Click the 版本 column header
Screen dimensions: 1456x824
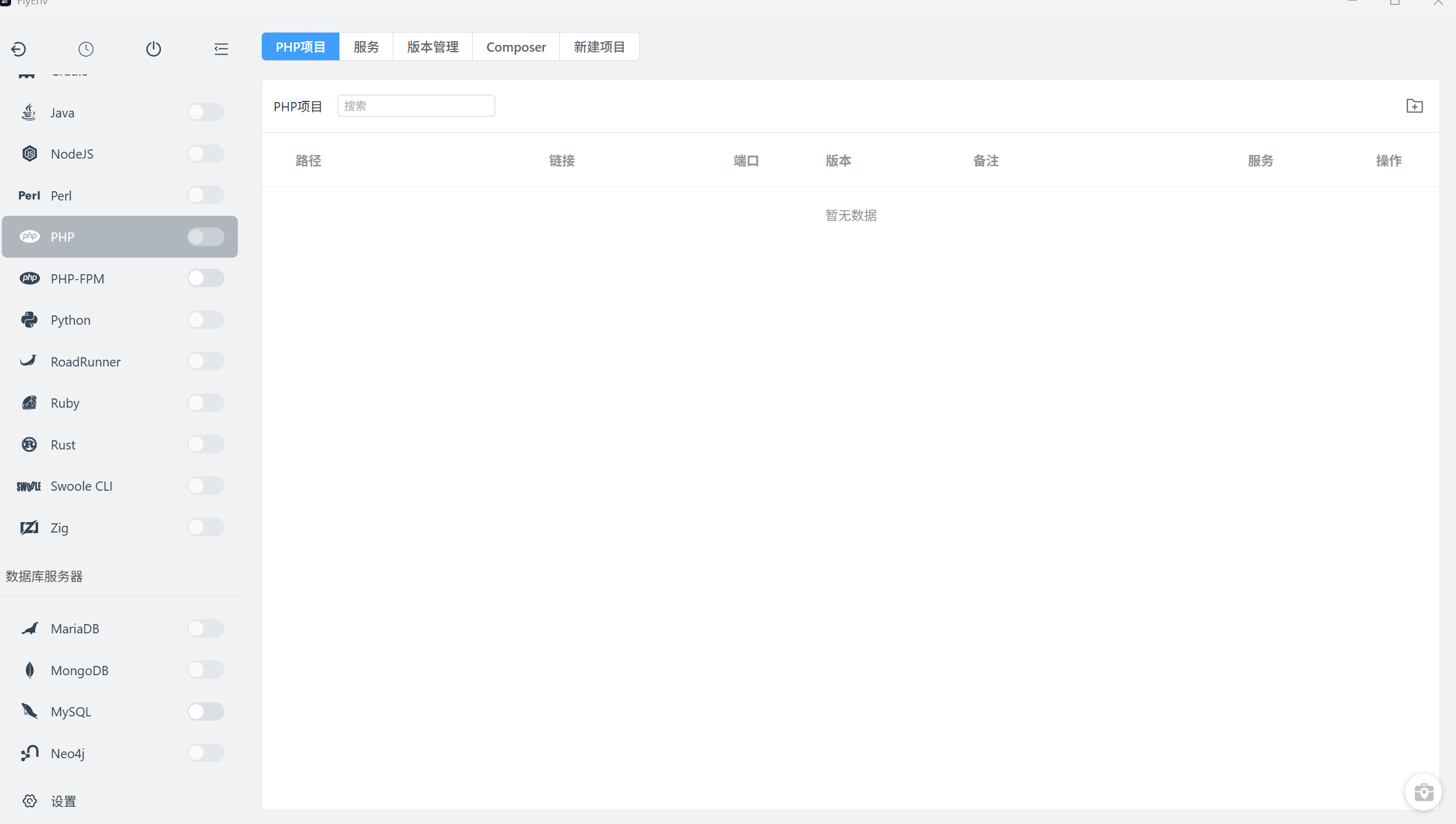[x=838, y=160]
